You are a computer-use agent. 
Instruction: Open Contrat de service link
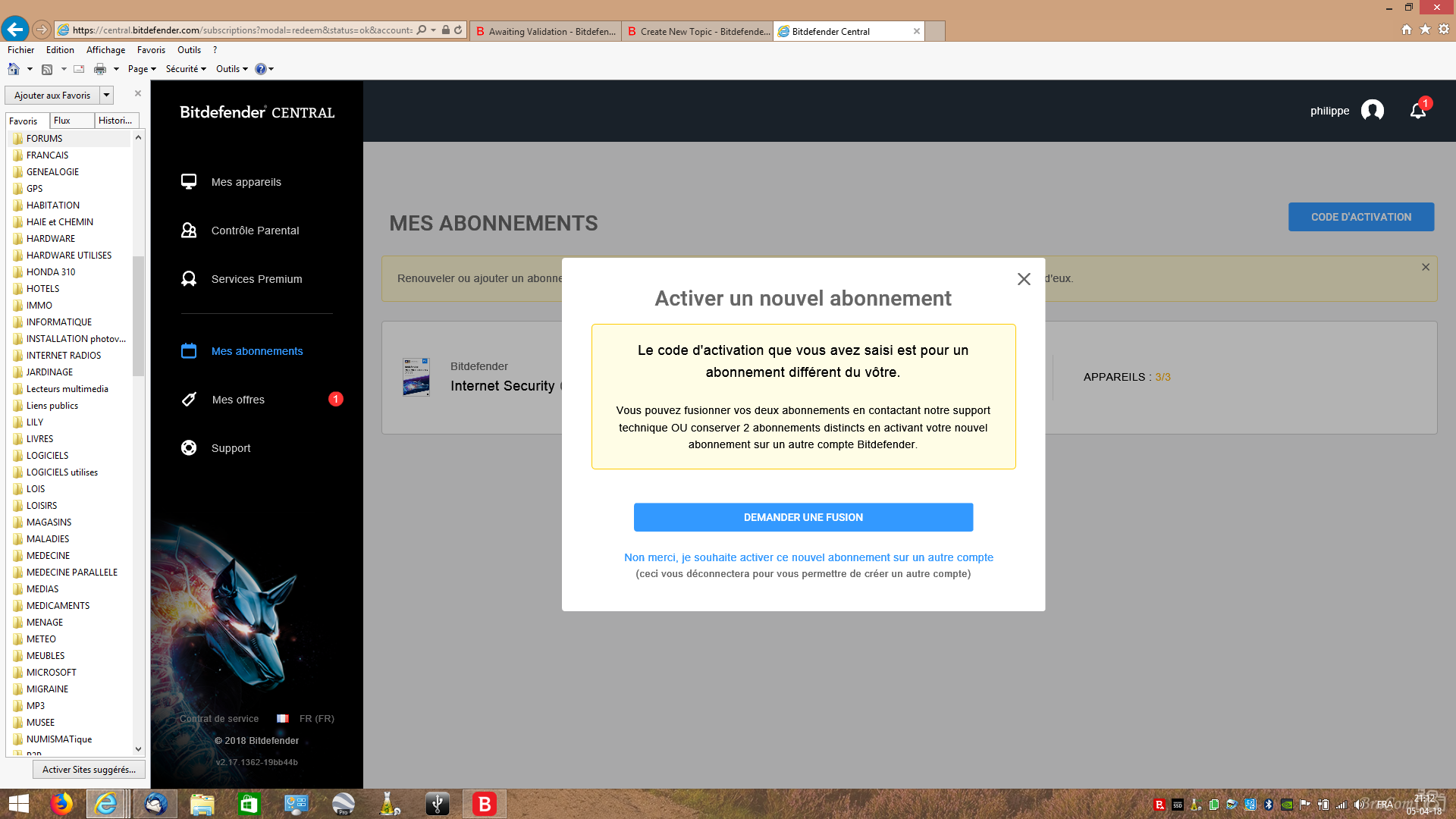pos(218,718)
